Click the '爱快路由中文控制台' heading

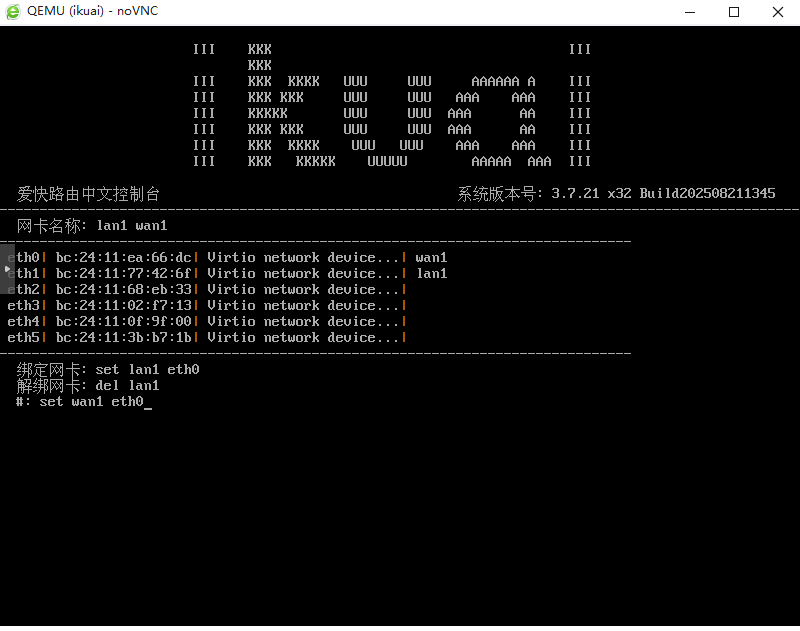coord(88,194)
